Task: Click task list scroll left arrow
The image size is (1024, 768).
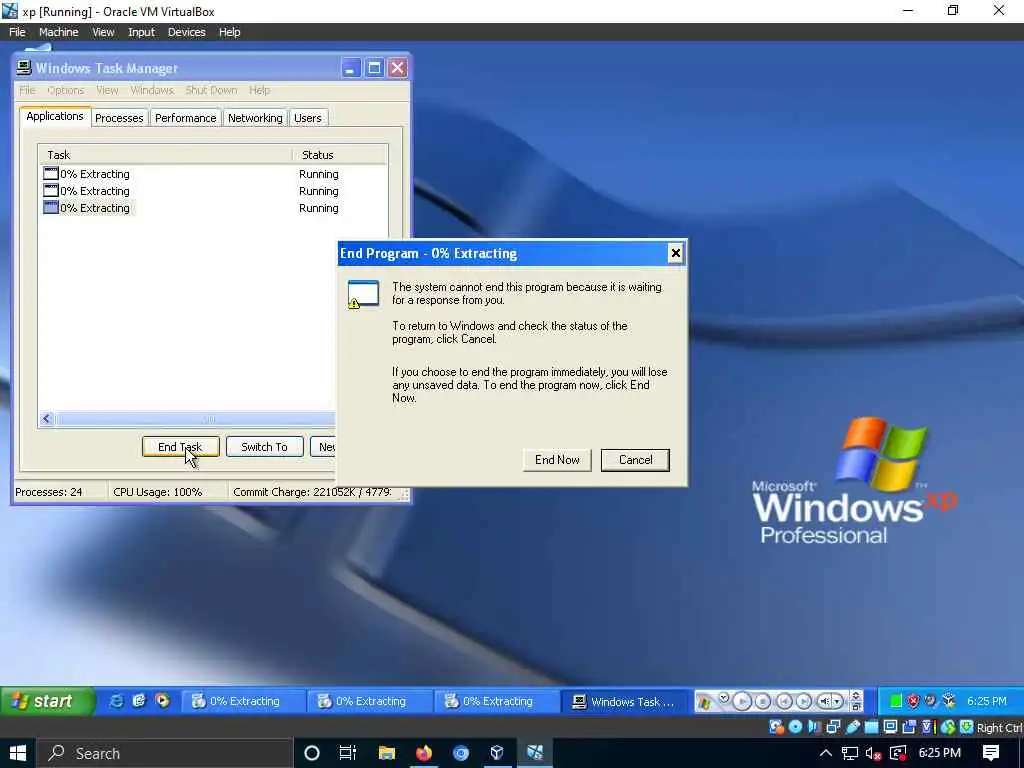Action: pyautogui.click(x=46, y=419)
